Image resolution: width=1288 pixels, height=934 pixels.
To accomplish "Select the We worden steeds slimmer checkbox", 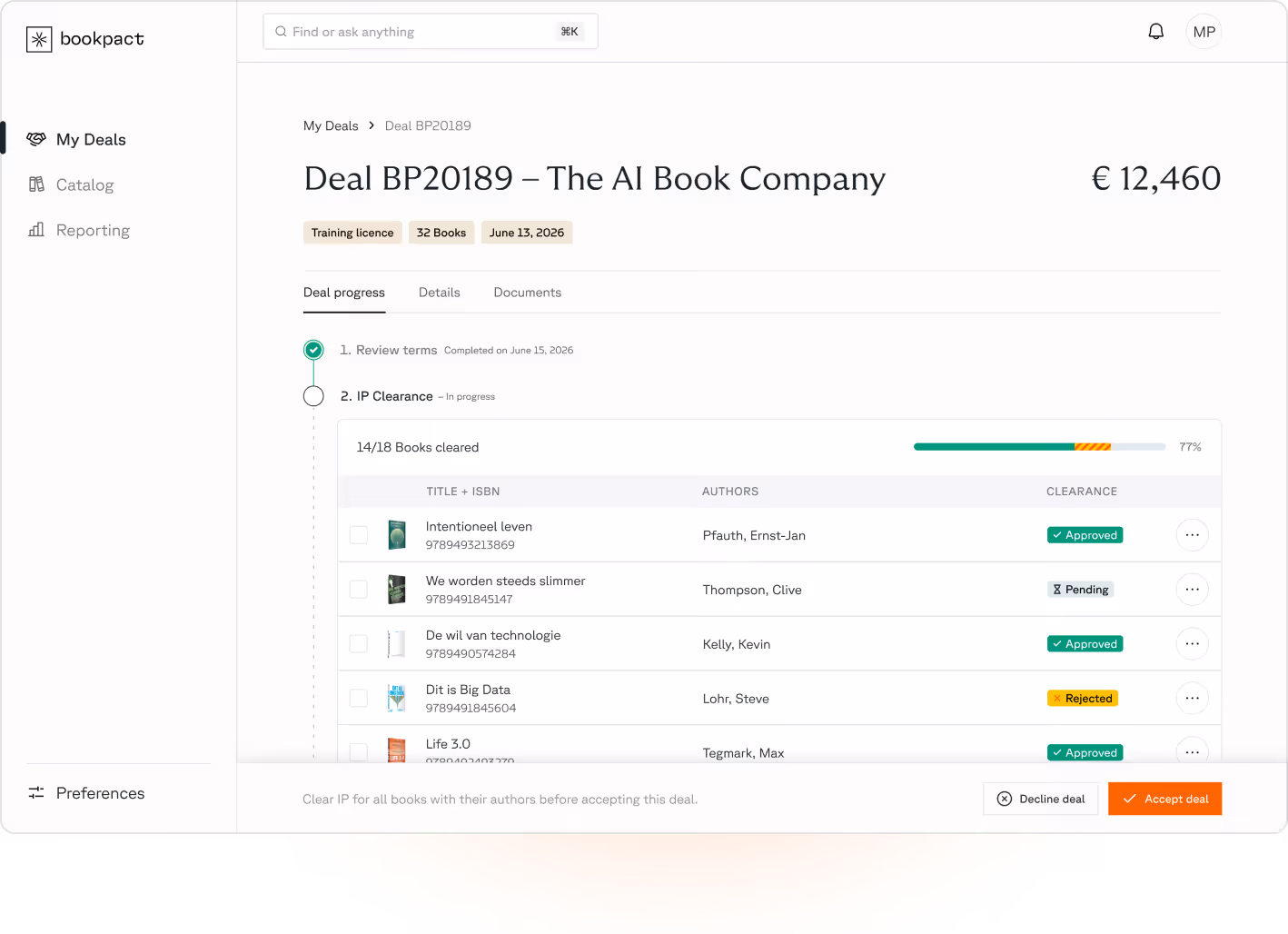I will [359, 590].
